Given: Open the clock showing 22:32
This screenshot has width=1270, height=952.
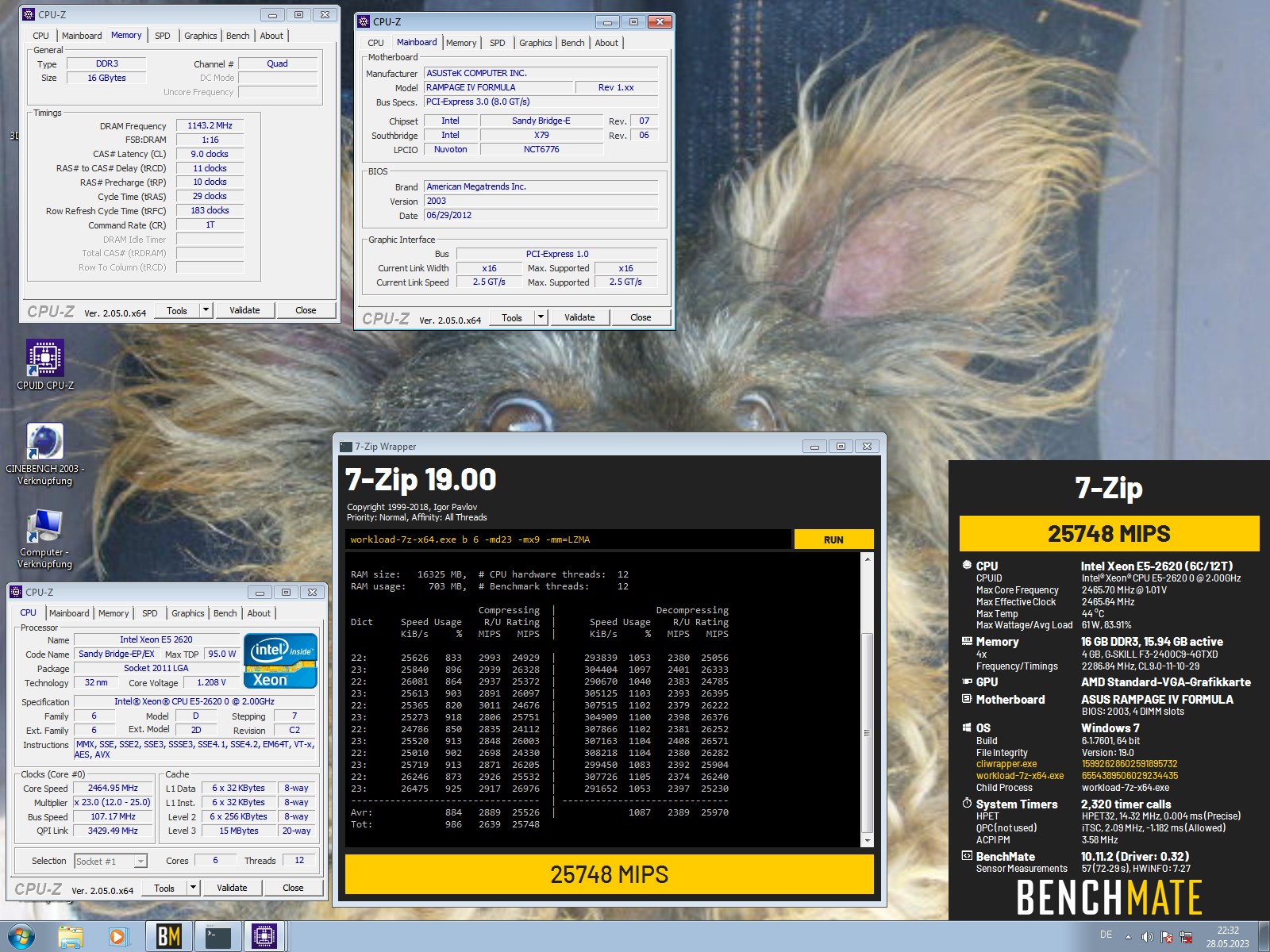Looking at the screenshot, I should [x=1227, y=937].
